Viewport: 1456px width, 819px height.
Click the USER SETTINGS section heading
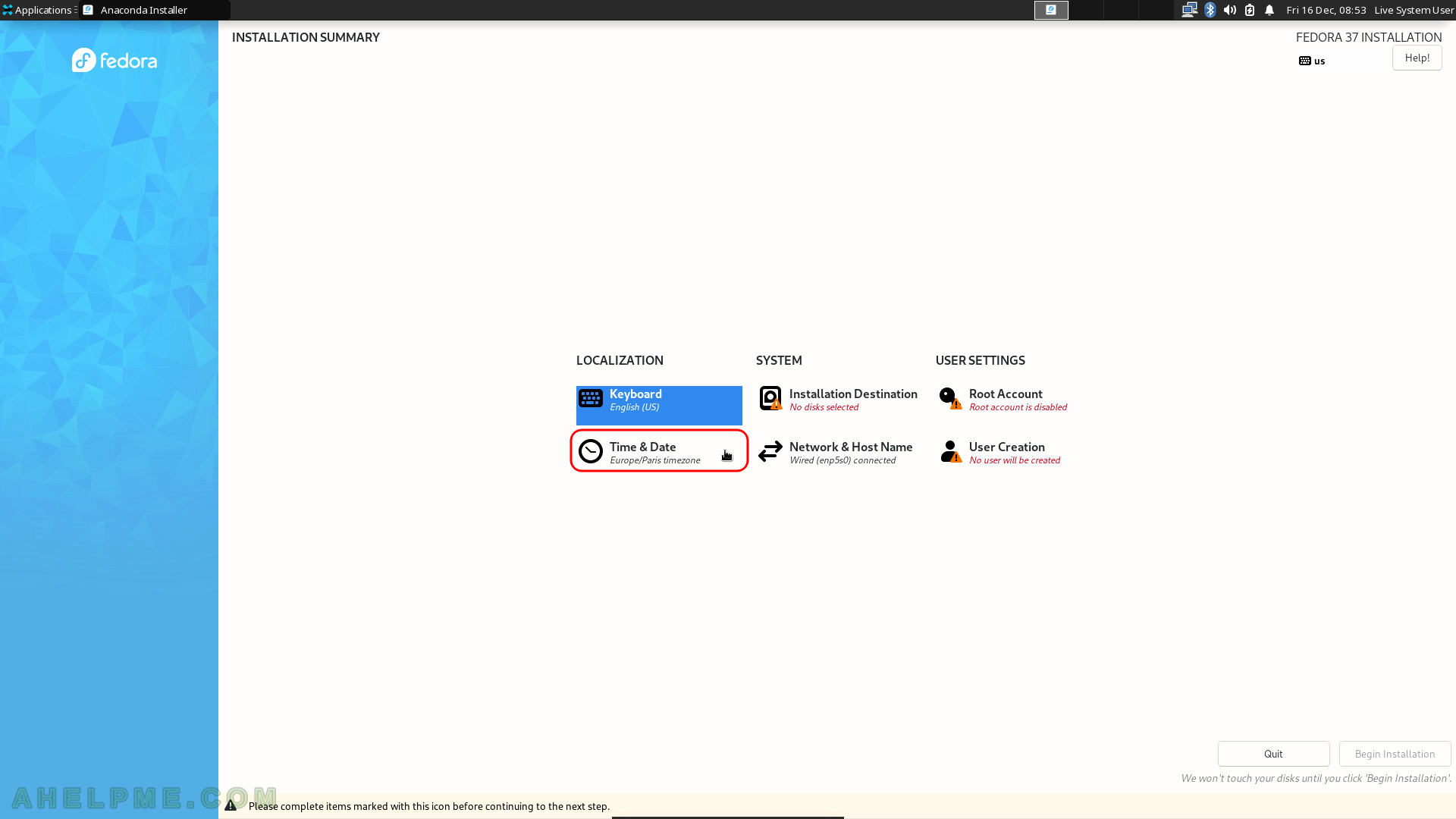click(x=980, y=360)
